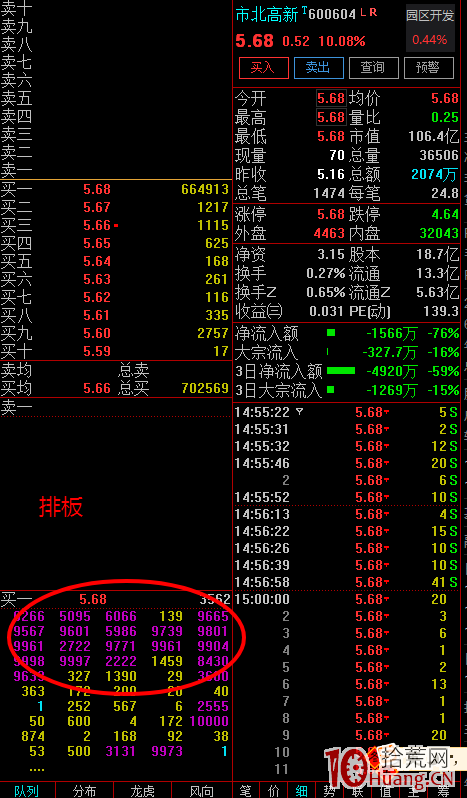467x798 pixels.
Task: Switch to the 分布 tab
Action: coord(84,791)
